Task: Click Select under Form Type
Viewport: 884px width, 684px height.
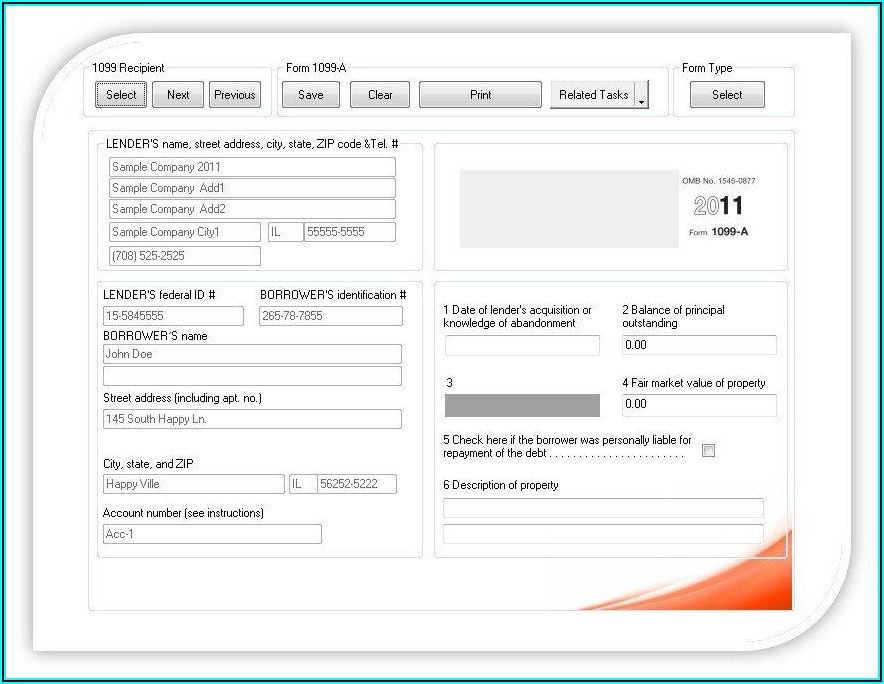Action: click(x=727, y=95)
